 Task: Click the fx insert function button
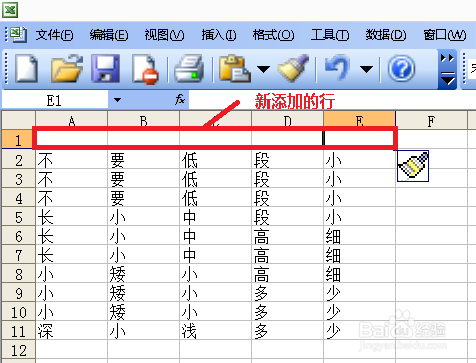point(180,99)
